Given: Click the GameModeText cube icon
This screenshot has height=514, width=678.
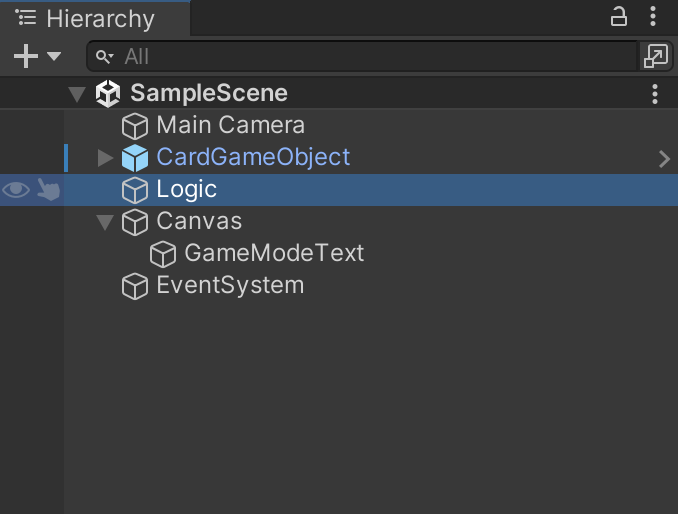Looking at the screenshot, I should [x=163, y=254].
